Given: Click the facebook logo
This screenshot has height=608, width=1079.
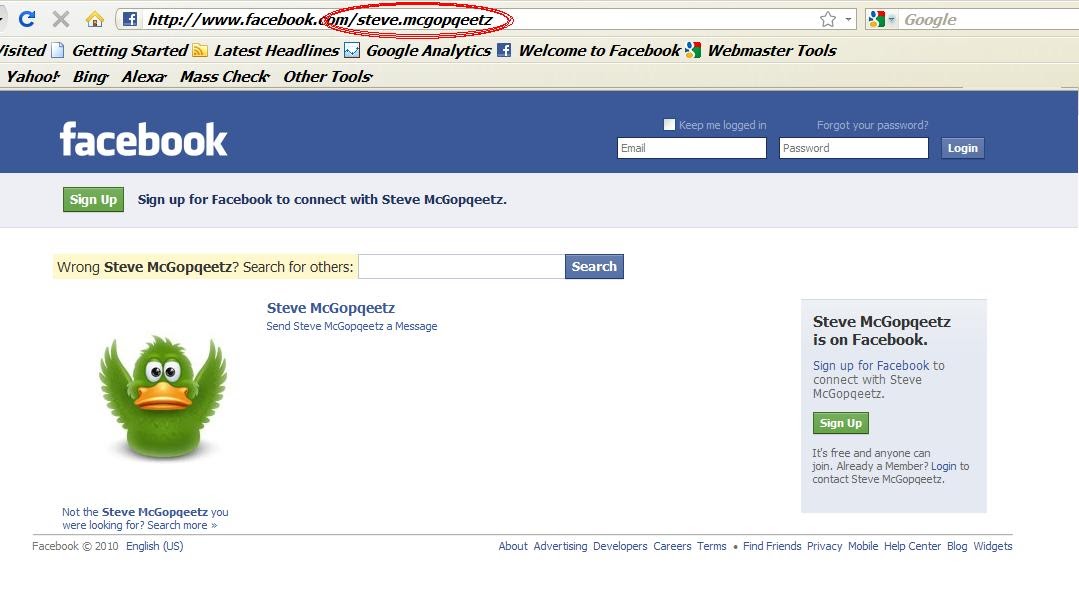Looking at the screenshot, I should [x=143, y=140].
